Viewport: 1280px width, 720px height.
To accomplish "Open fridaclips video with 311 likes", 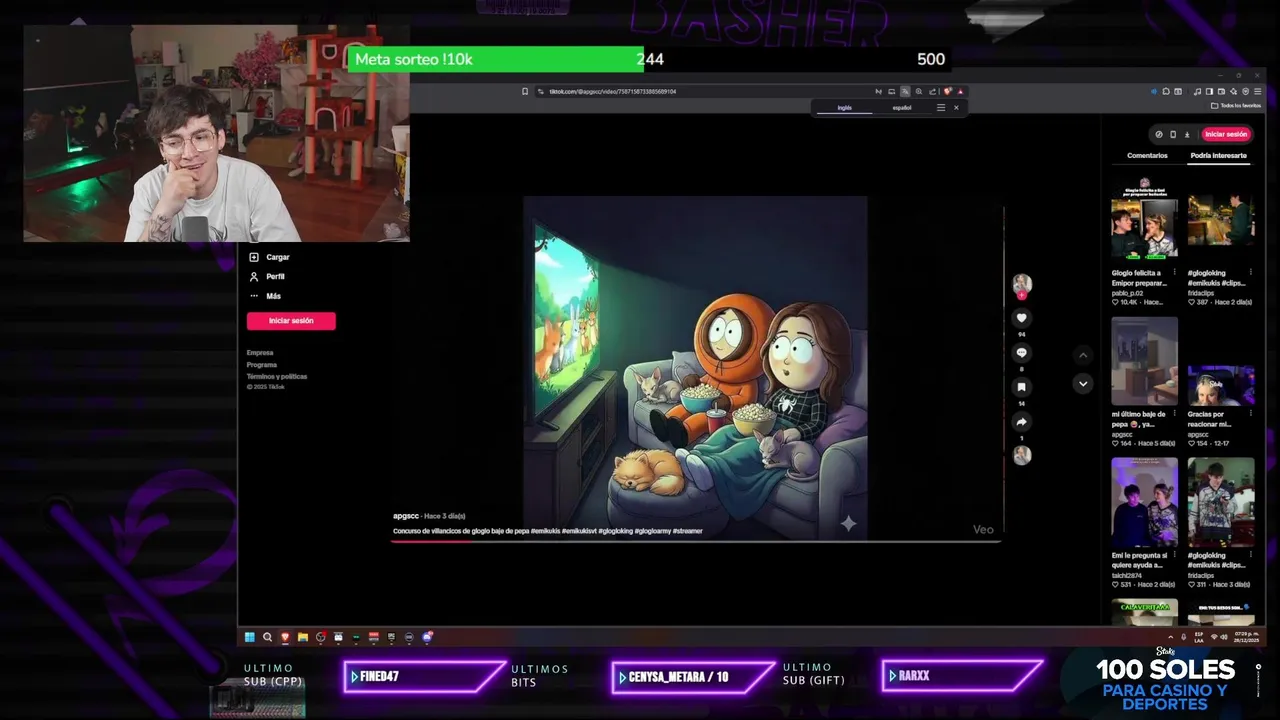I will coord(1221,502).
